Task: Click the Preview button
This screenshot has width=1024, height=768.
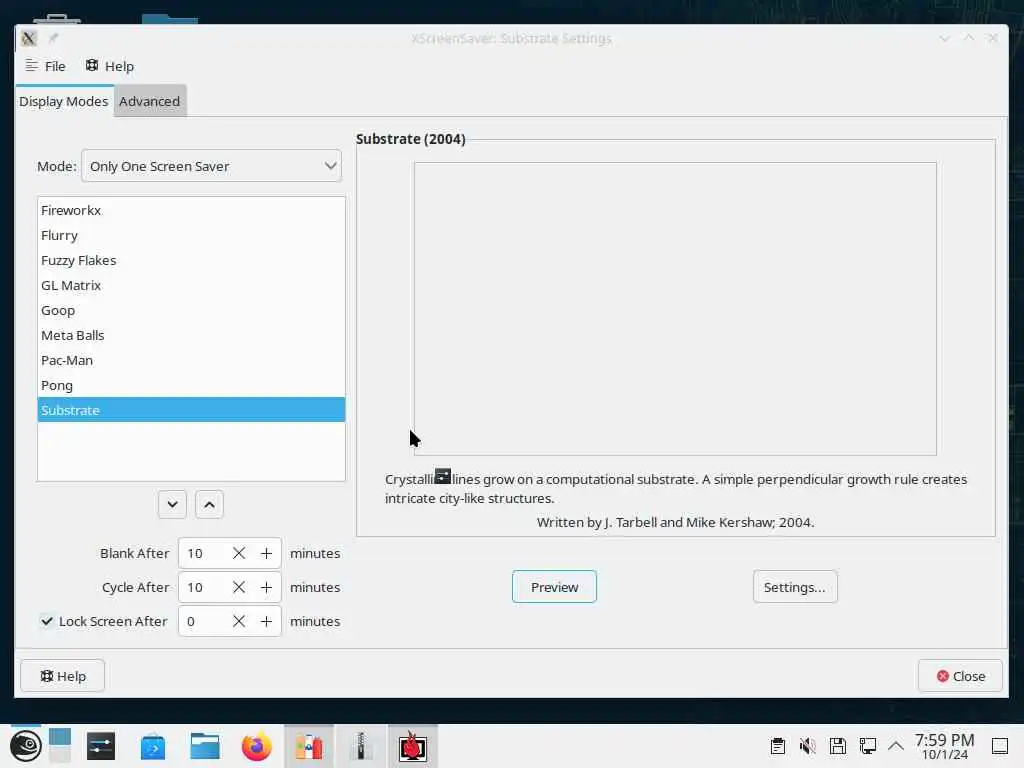Action: pos(554,586)
